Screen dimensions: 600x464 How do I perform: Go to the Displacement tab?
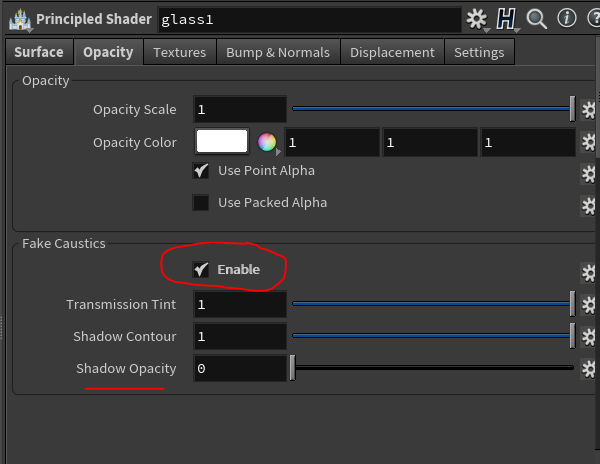click(392, 52)
